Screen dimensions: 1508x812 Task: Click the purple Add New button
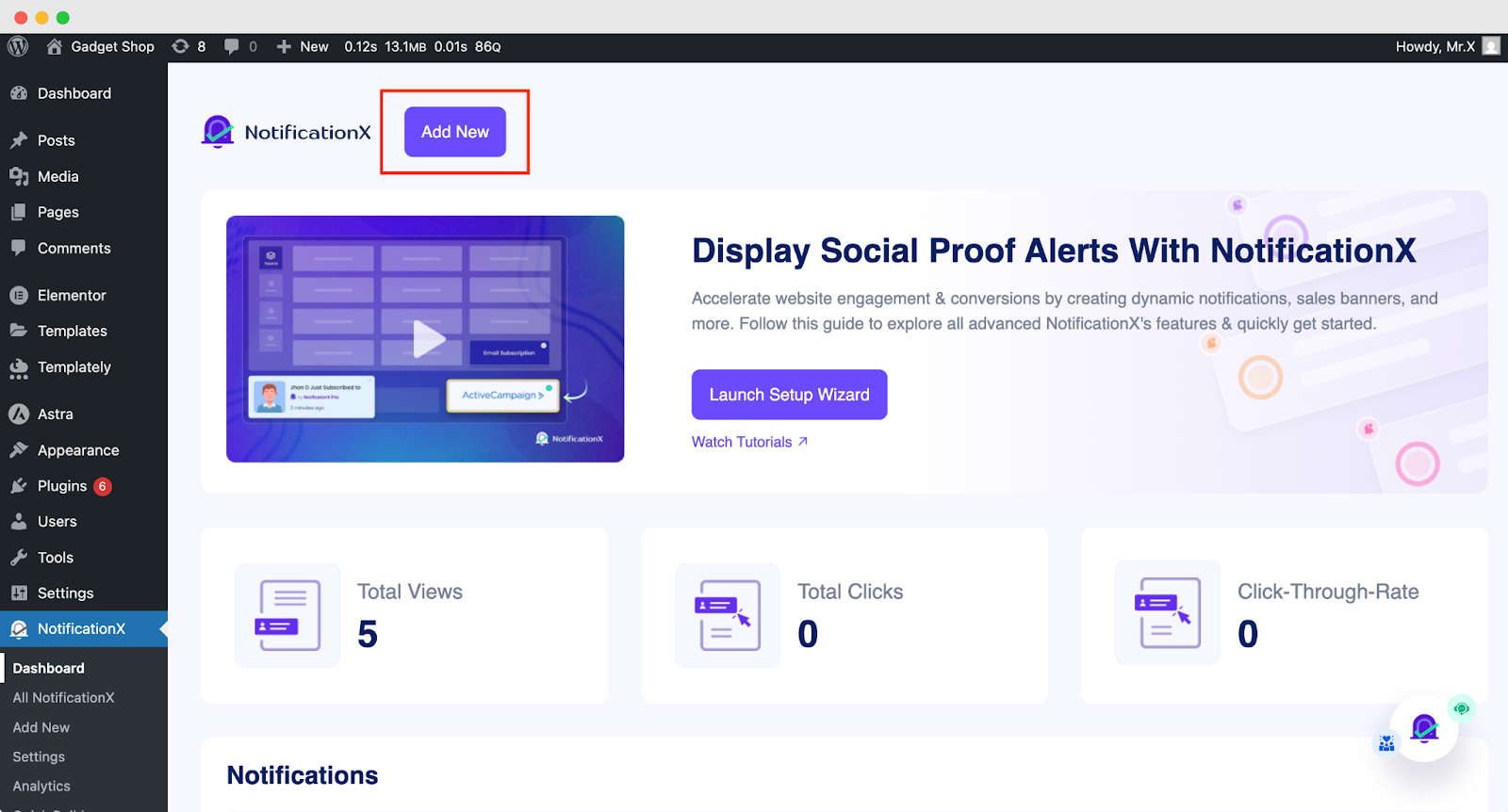[x=455, y=132]
